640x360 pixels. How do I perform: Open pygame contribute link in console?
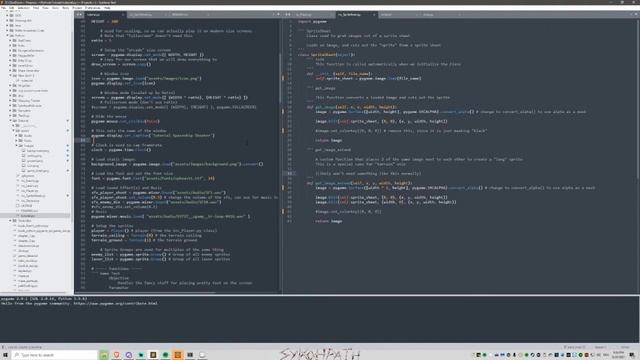tap(115, 304)
